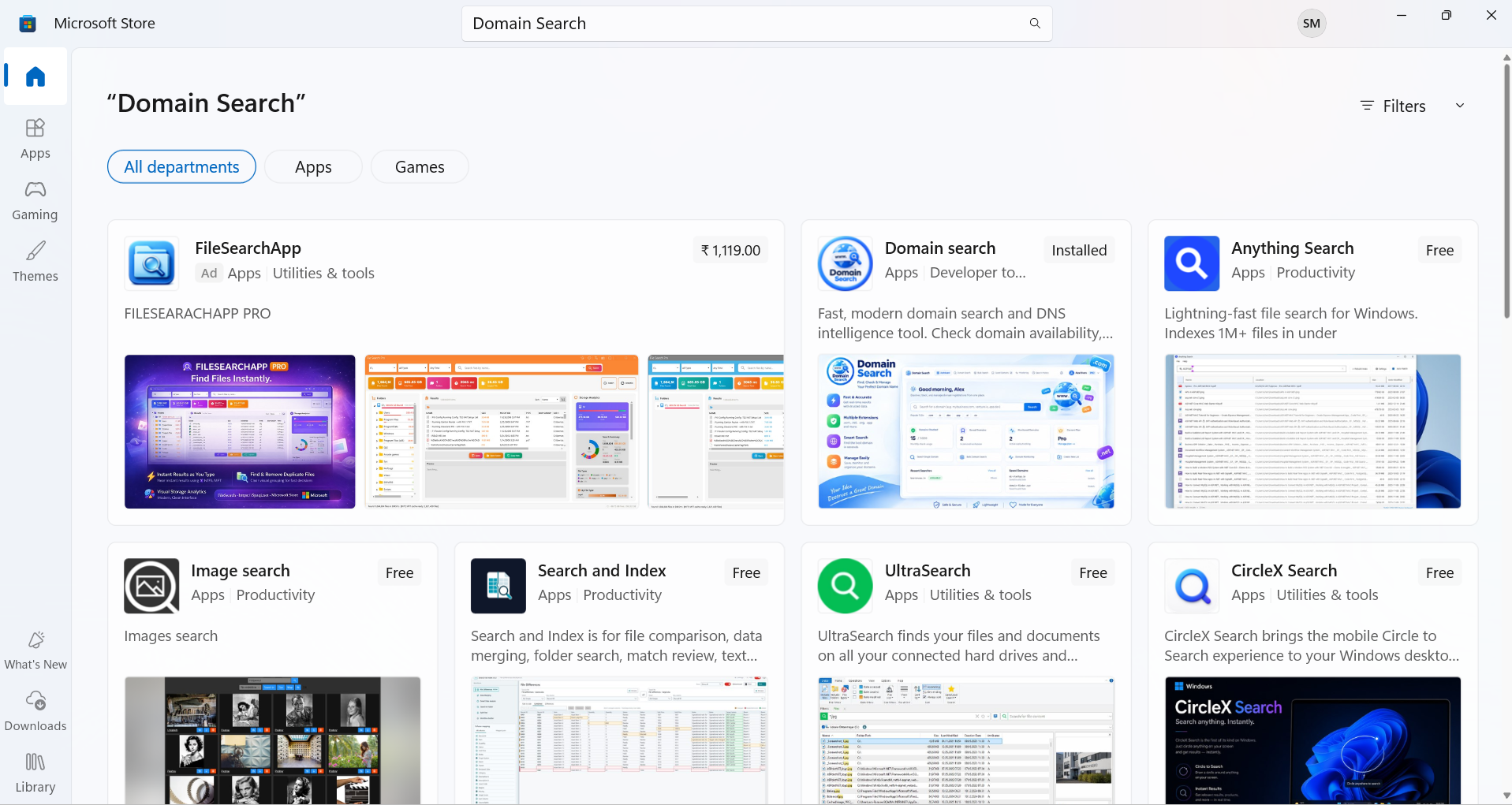1512x805 pixels.
Task: Click the Domain Search search box
Action: point(757,24)
